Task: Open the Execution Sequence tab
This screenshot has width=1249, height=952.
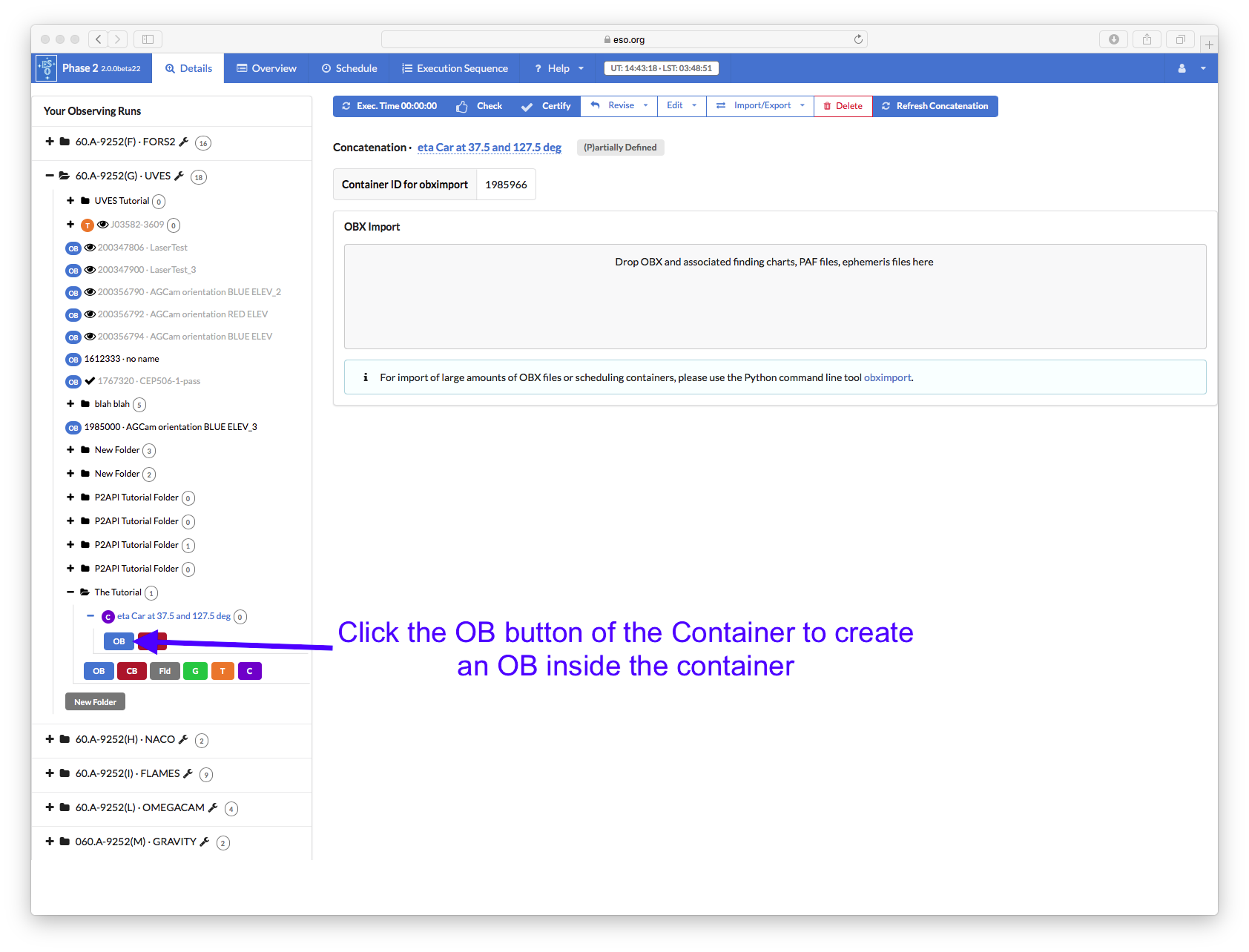Action: [455, 68]
